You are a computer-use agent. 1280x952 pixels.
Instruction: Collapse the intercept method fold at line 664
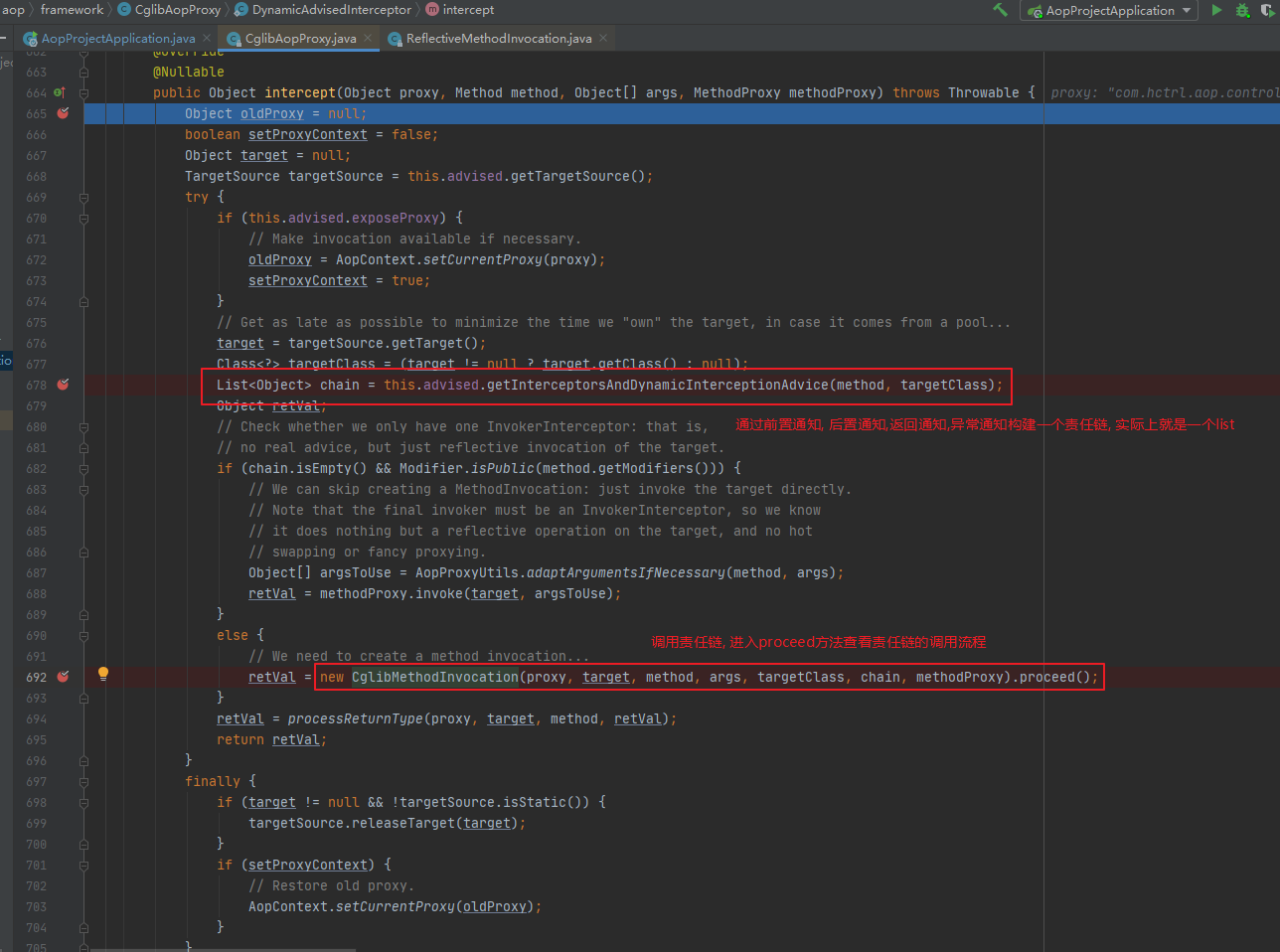click(83, 93)
